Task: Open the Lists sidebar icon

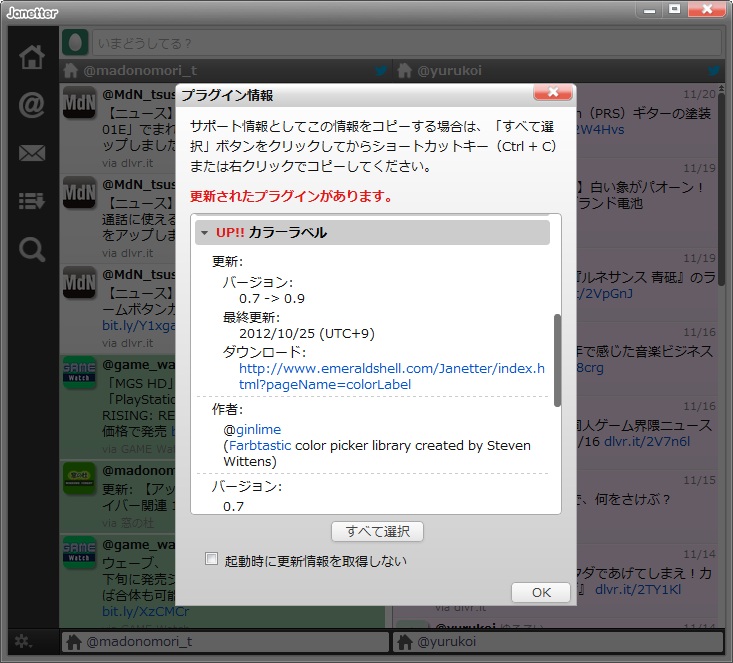Action: point(32,201)
